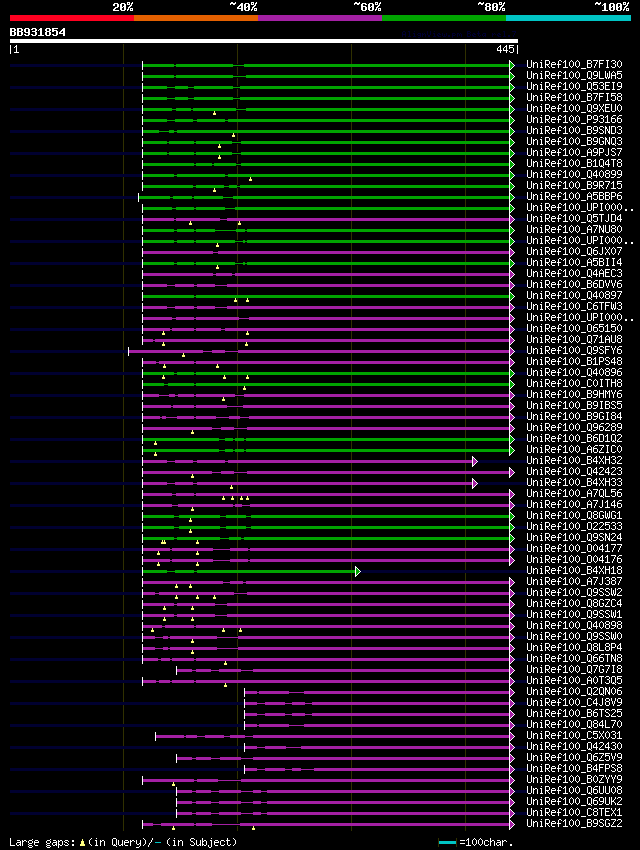Click the query end position 445
This screenshot has width=640, height=850.
pyautogui.click(x=505, y=49)
